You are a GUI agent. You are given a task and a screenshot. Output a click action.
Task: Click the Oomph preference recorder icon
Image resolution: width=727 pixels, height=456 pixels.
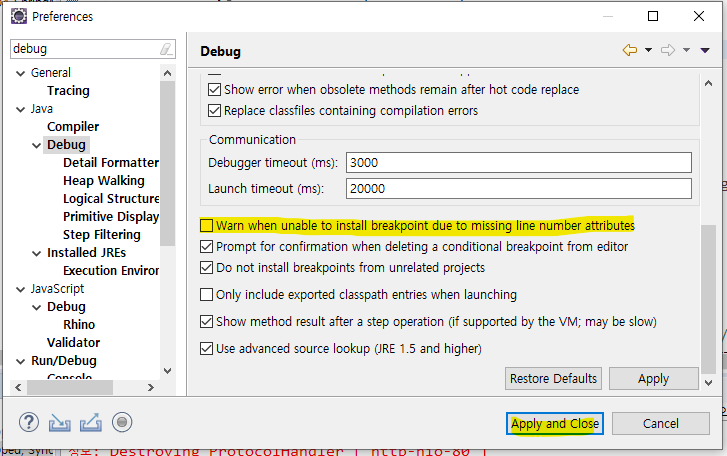(122, 422)
